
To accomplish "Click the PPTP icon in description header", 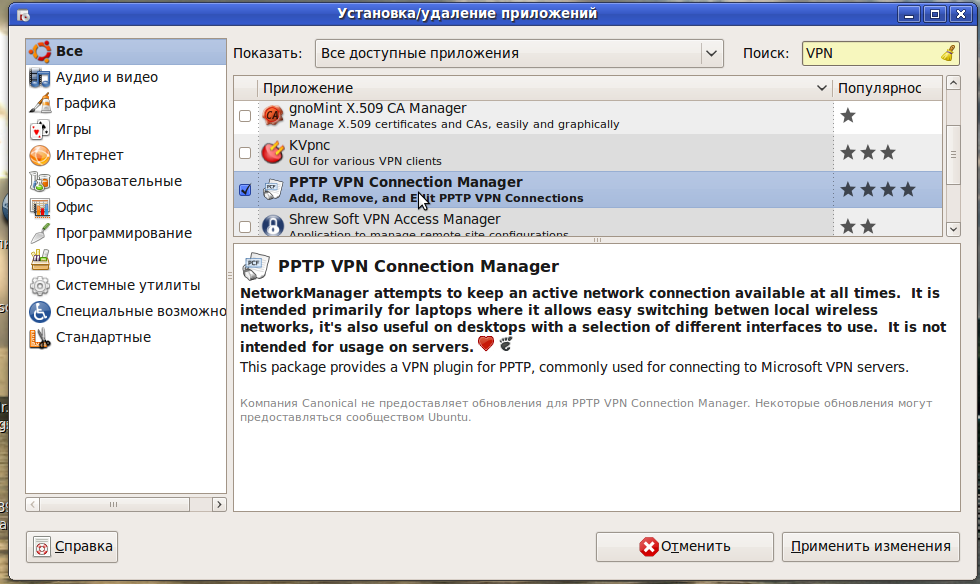I will 255,266.
